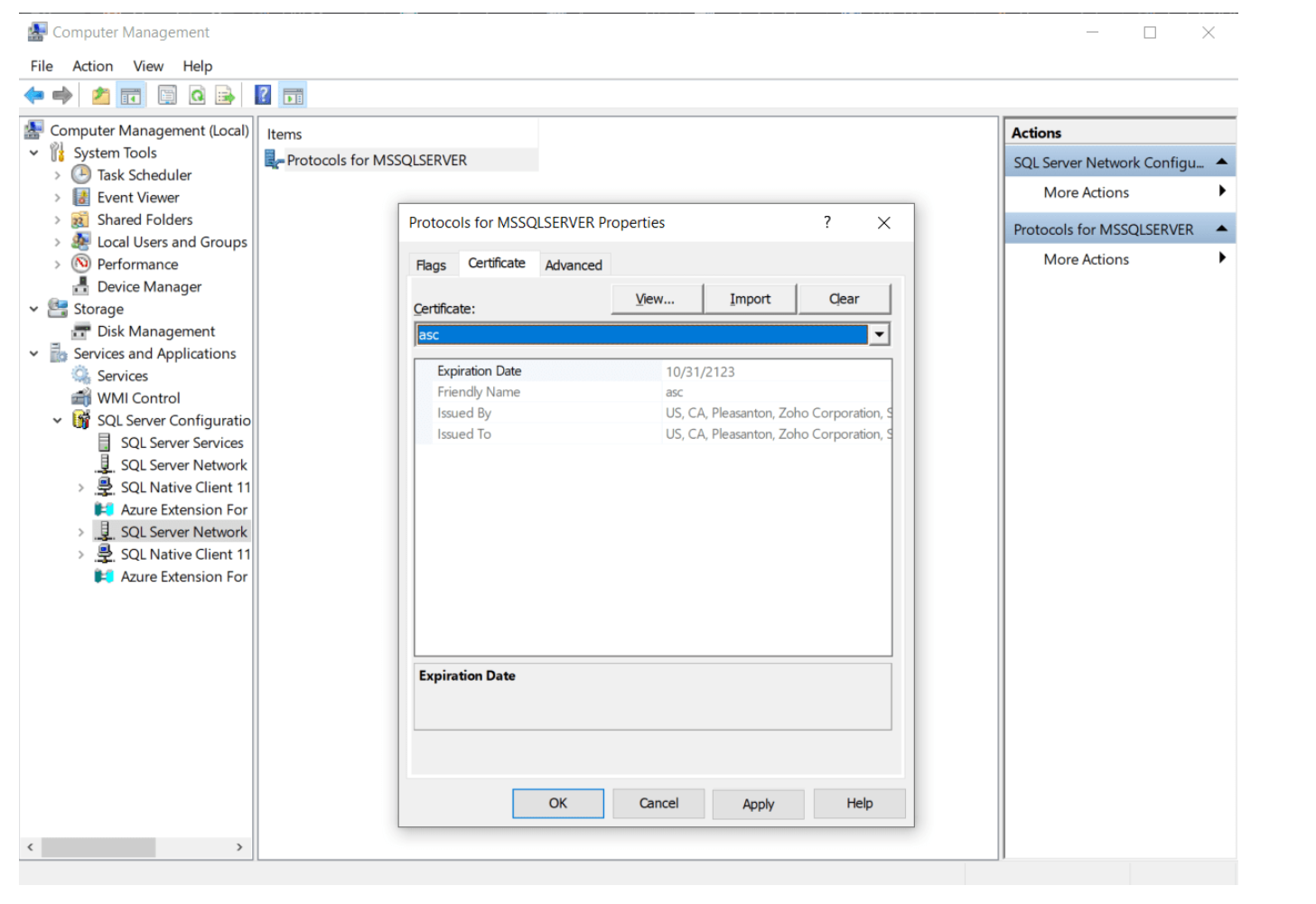This screenshot has width=1316, height=904.
Task: Toggle the Show/Hide Console Tree button
Action: 131,95
